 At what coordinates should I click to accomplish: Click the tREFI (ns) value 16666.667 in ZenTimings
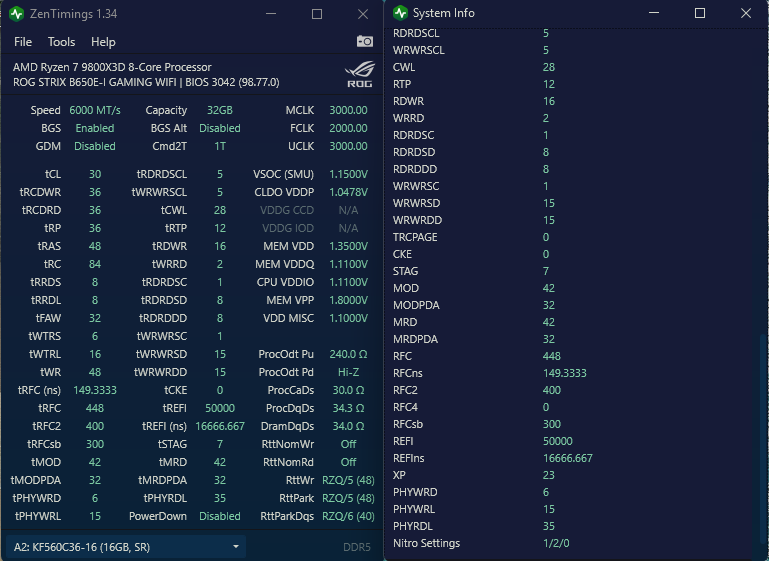click(220, 427)
